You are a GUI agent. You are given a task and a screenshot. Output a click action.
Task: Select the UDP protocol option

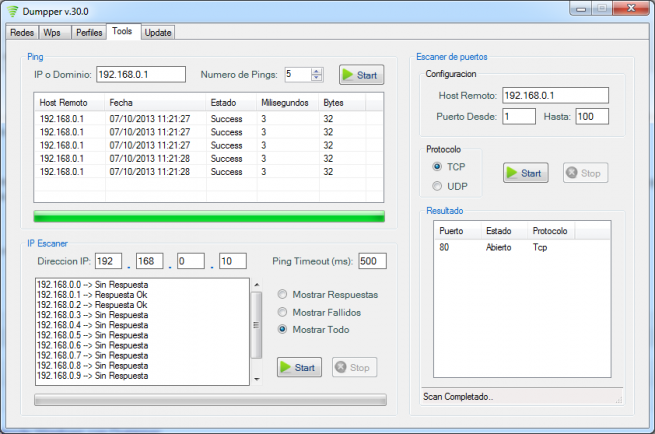(x=437, y=186)
